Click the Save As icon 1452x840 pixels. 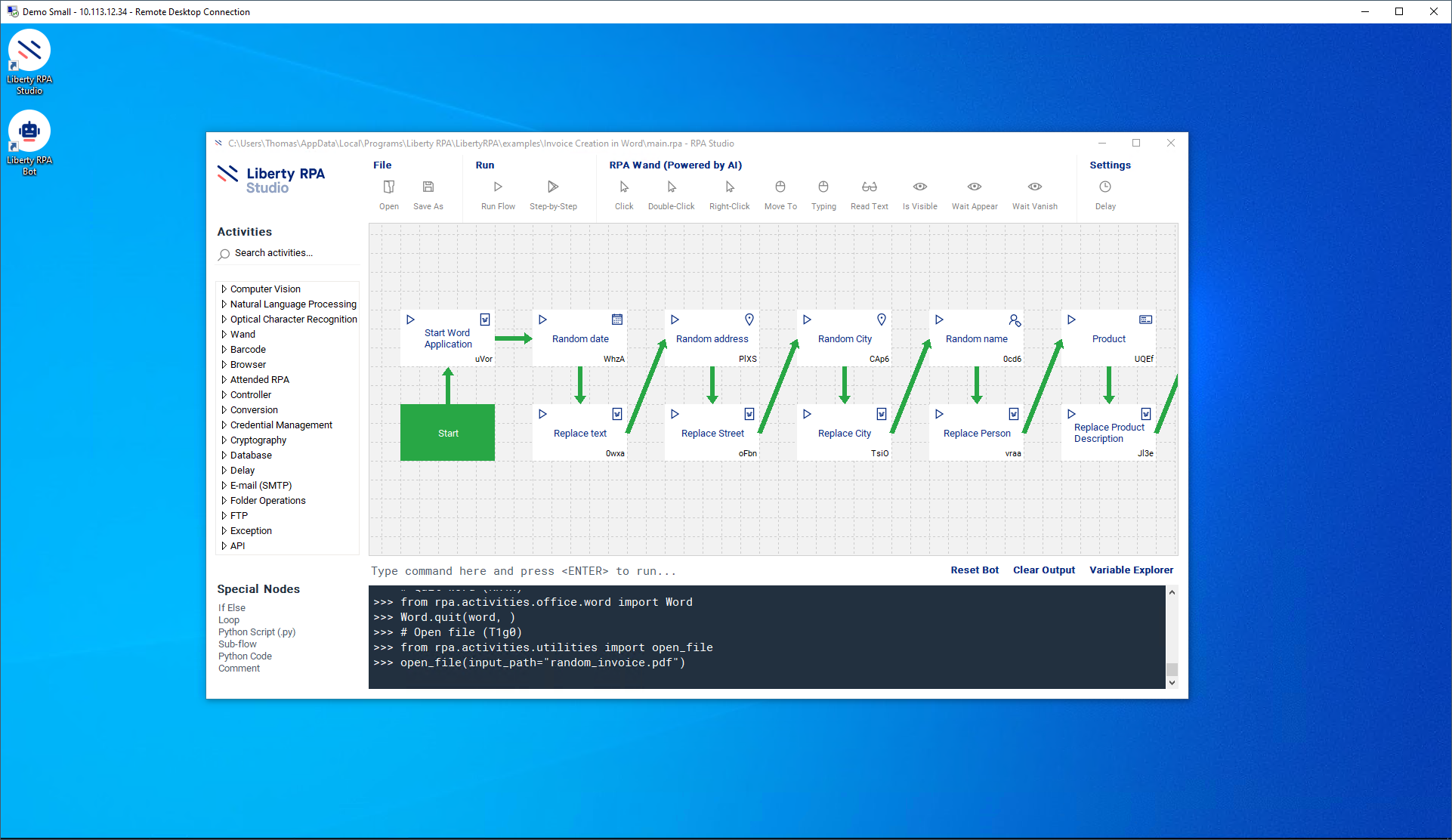[428, 187]
